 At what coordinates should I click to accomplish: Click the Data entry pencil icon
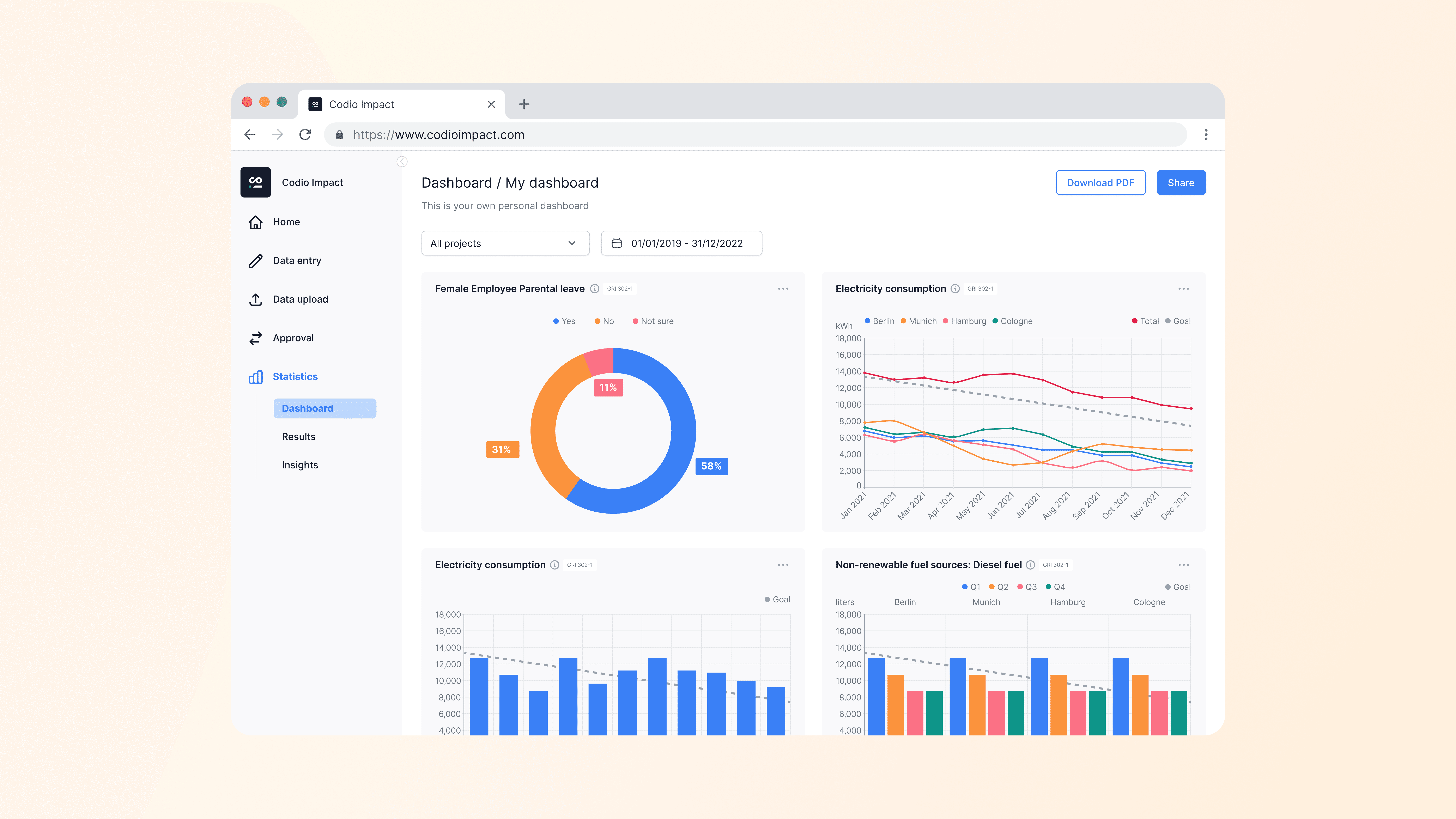tap(255, 261)
